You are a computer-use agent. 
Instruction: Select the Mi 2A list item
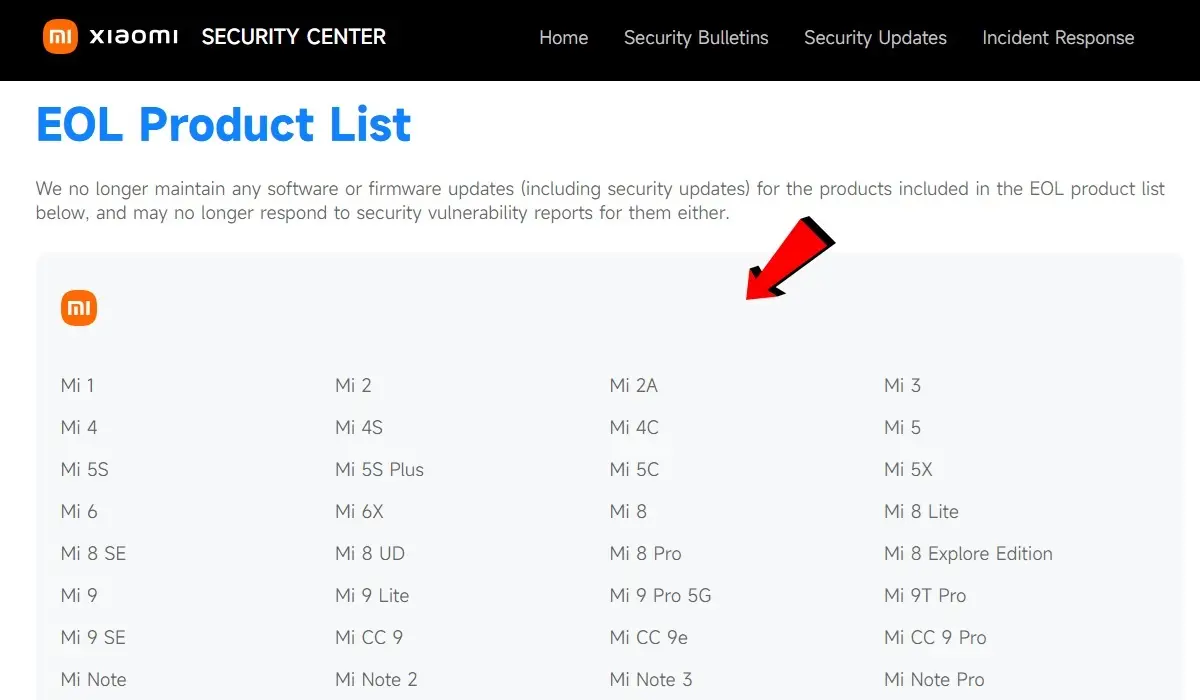pos(634,385)
